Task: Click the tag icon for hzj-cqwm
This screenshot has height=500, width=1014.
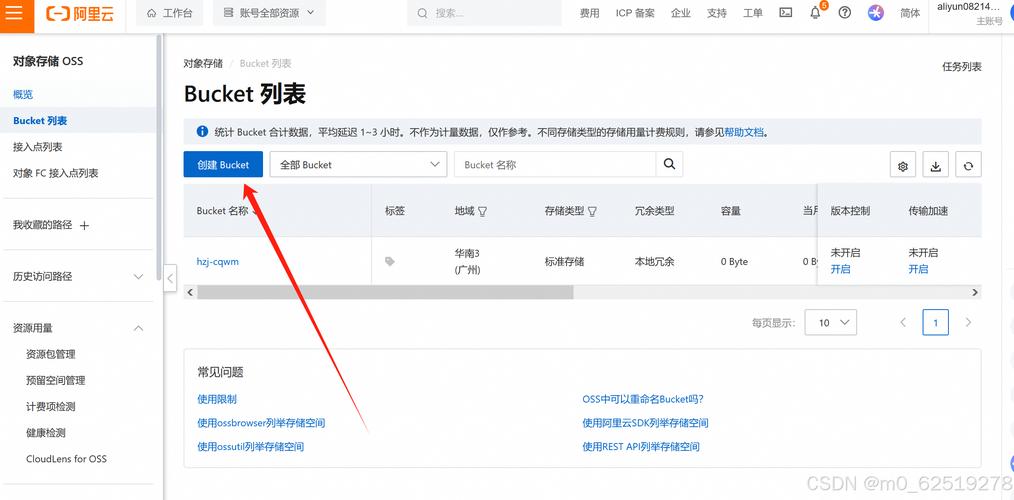Action: (390, 262)
